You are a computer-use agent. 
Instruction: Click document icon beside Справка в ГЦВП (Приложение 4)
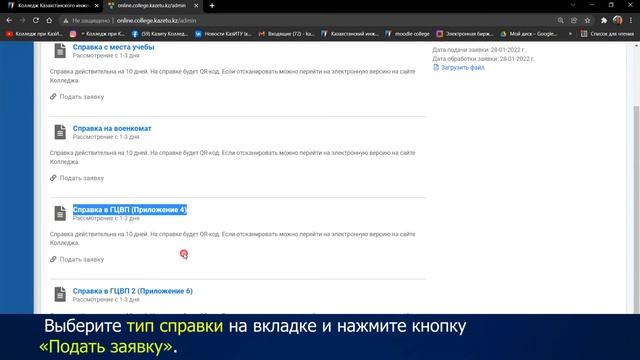(60, 213)
